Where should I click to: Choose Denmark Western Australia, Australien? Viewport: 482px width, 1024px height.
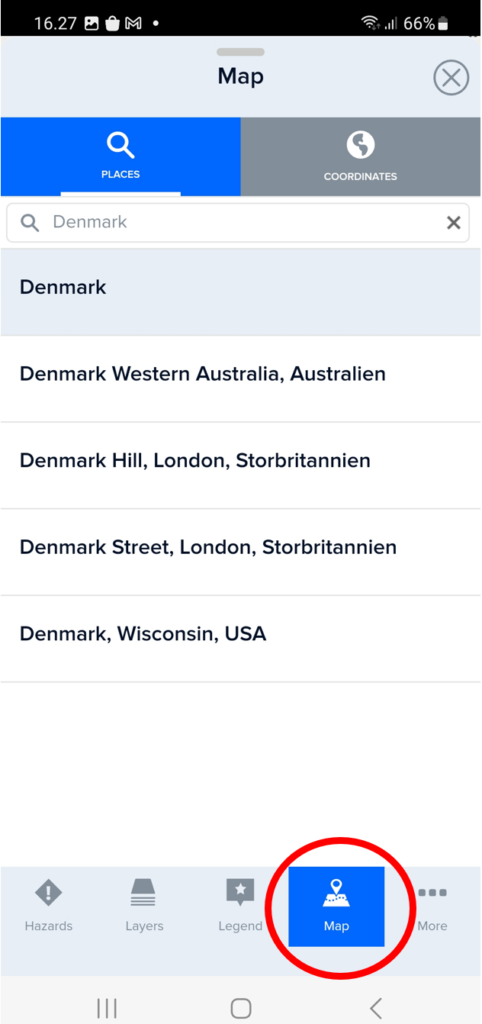(x=241, y=379)
